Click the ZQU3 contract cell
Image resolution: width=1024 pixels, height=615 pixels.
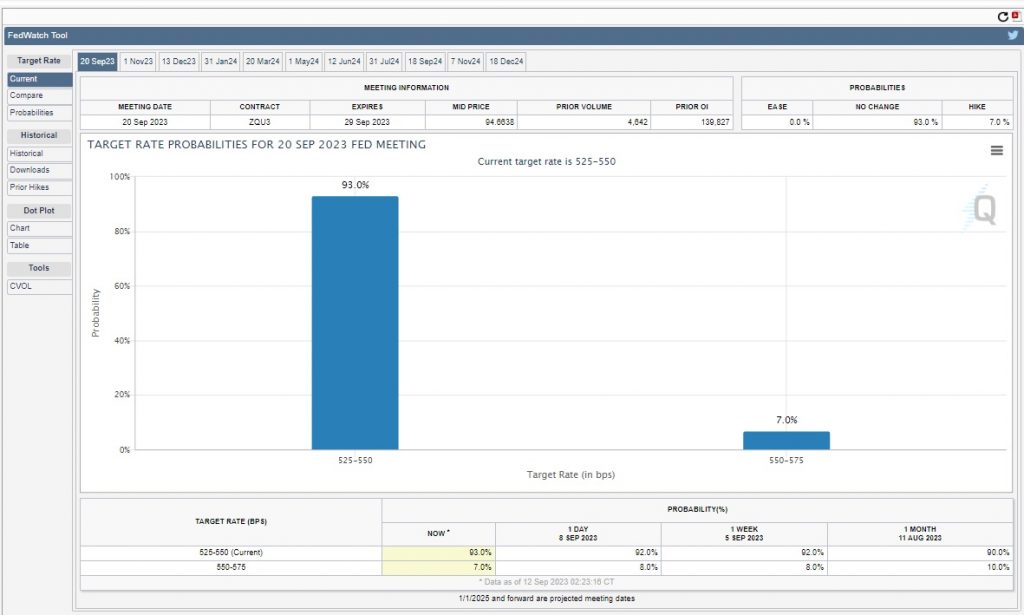(x=260, y=122)
